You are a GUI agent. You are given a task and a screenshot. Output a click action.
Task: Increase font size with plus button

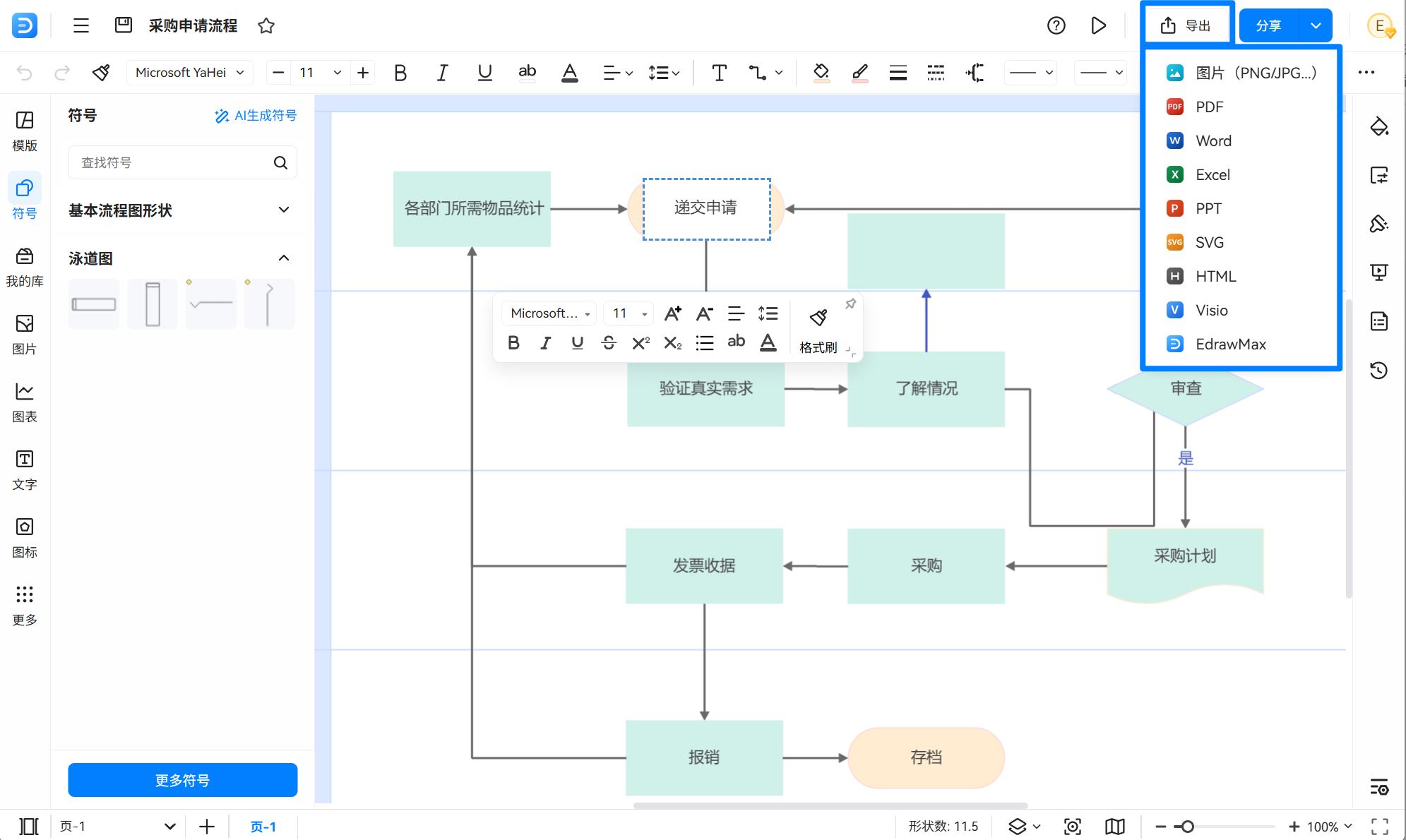(x=363, y=73)
